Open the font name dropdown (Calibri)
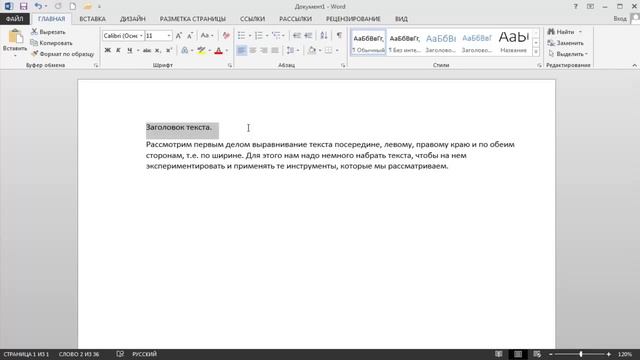The width and height of the screenshot is (640, 360). coord(141,36)
